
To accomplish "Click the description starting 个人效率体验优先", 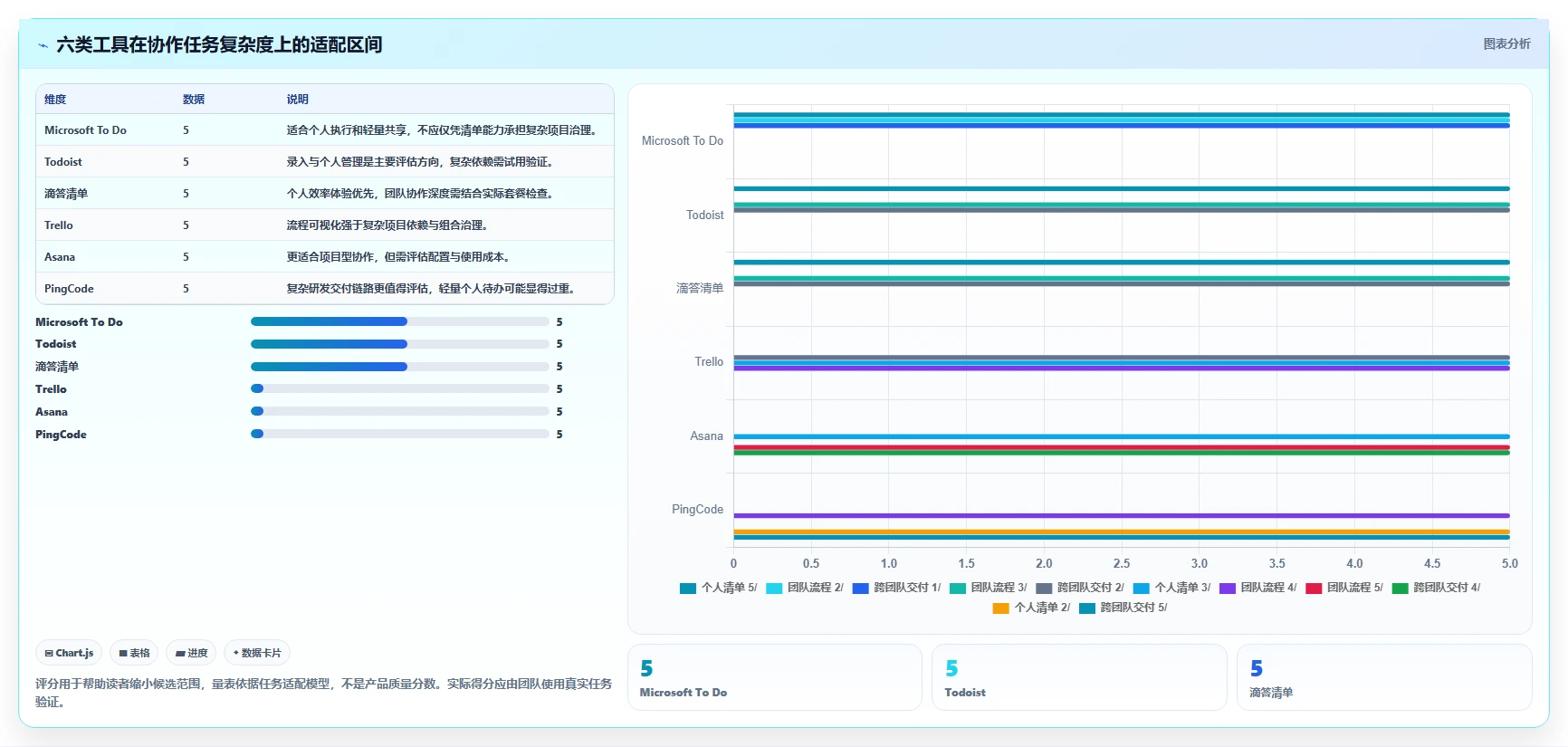I will point(422,194).
